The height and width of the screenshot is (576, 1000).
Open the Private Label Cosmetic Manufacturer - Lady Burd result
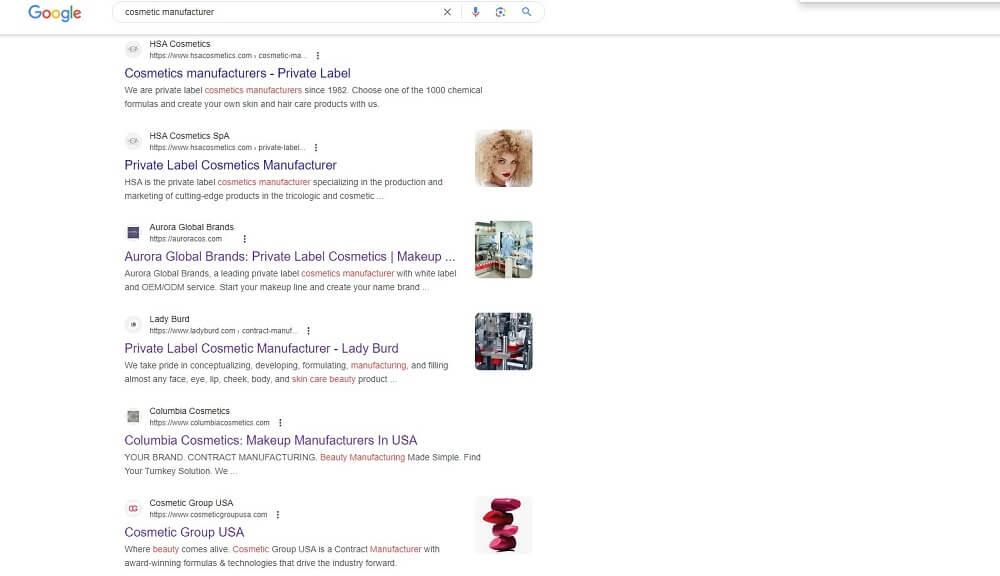pos(261,348)
